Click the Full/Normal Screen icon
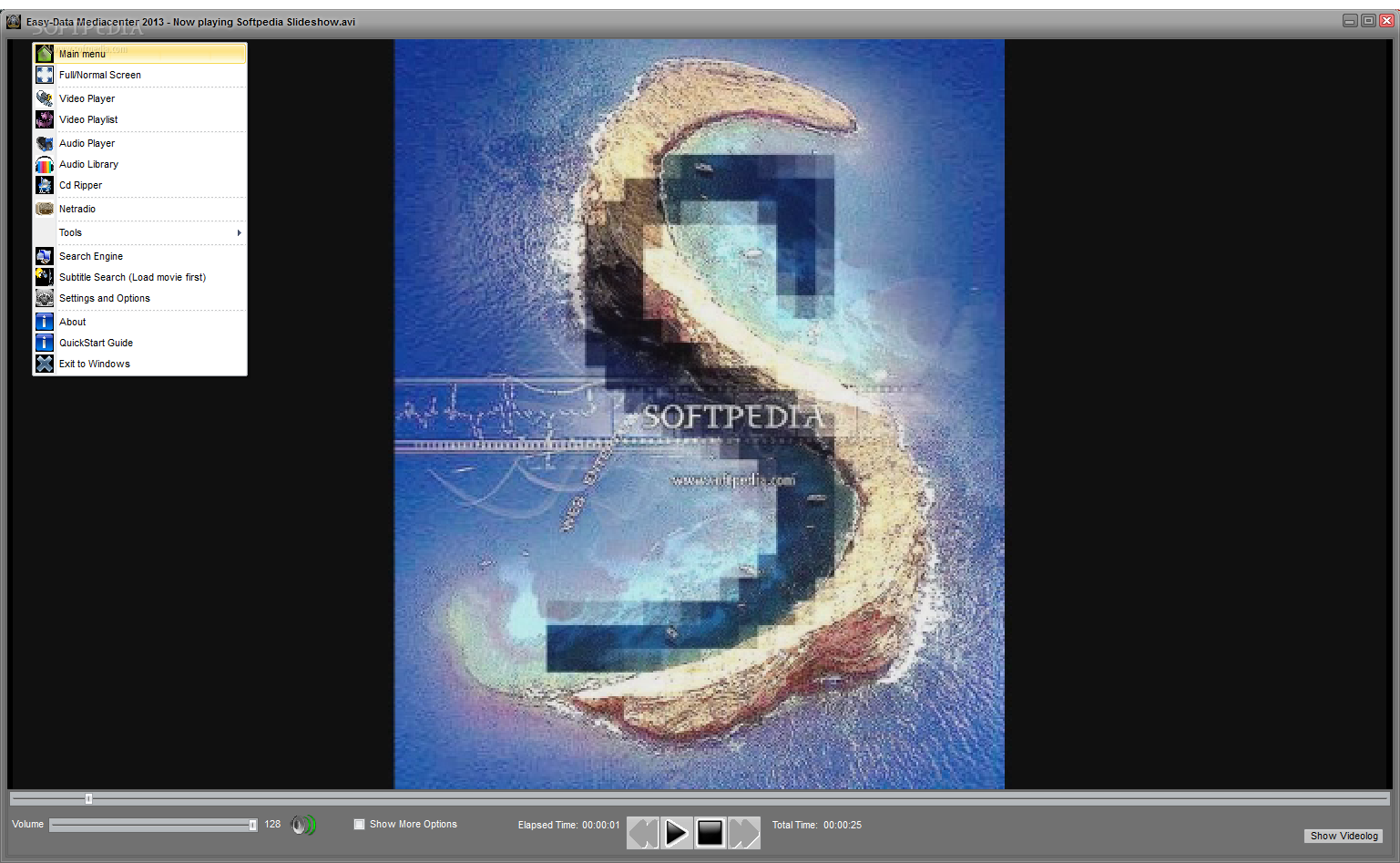The height and width of the screenshot is (863, 1400). pyautogui.click(x=45, y=75)
